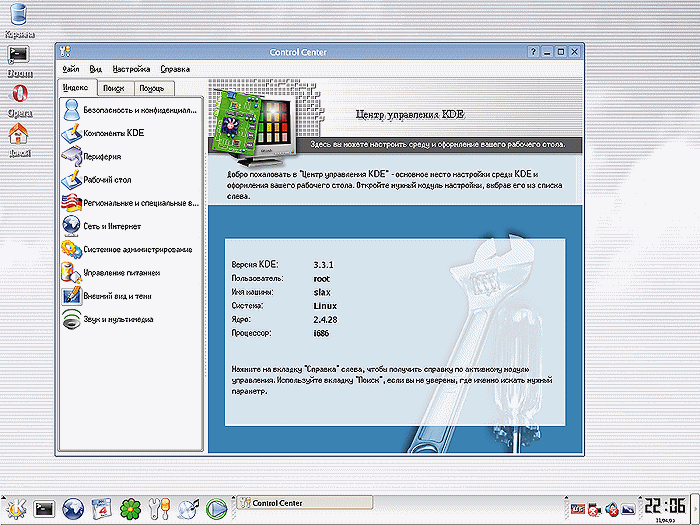Click the blue display tray icon
The image size is (700, 525).
tap(629, 509)
